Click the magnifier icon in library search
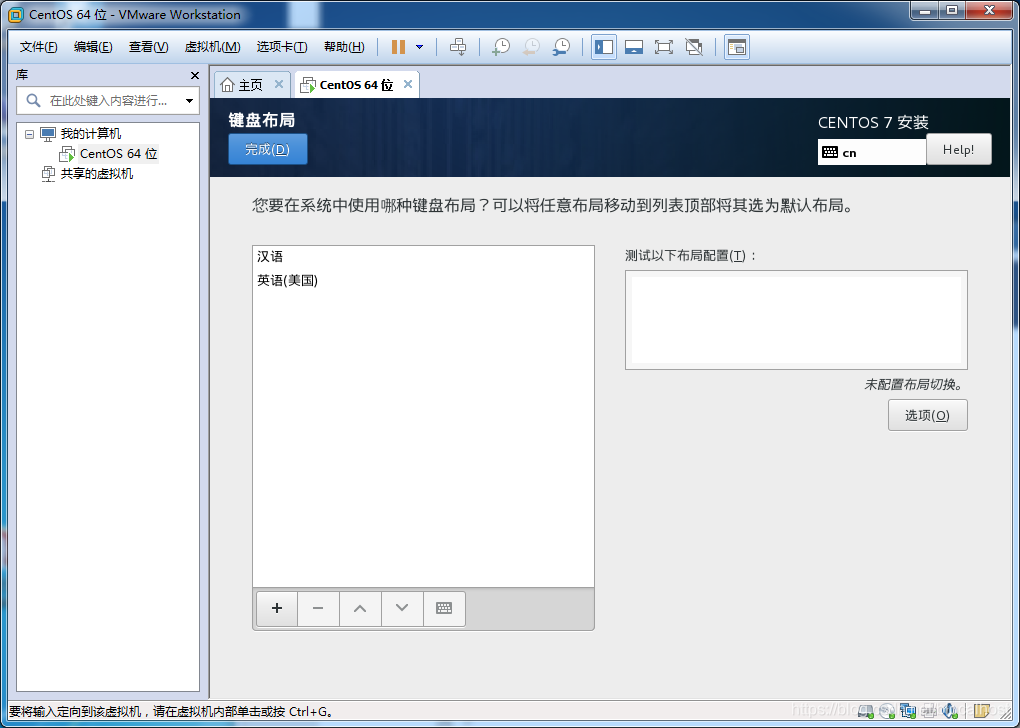The height and width of the screenshot is (728, 1020). coord(33,101)
